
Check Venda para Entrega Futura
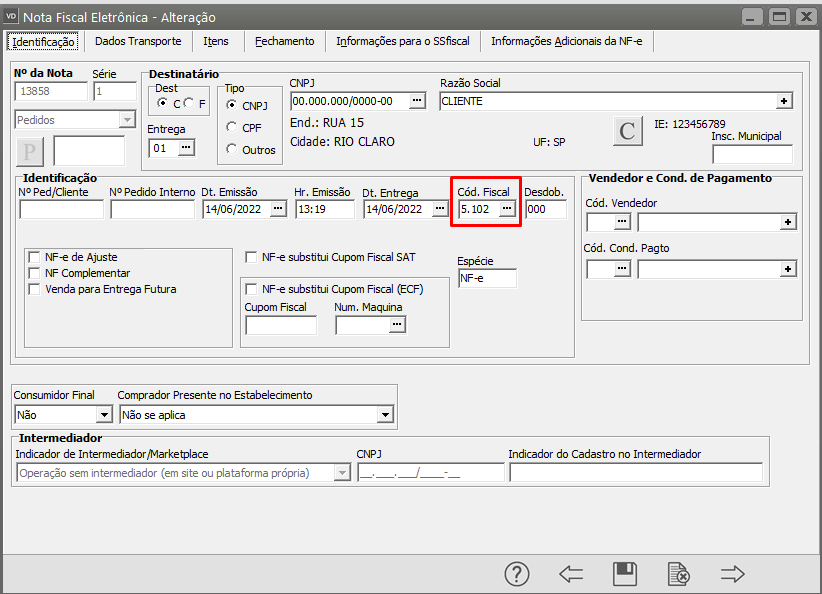[36, 289]
